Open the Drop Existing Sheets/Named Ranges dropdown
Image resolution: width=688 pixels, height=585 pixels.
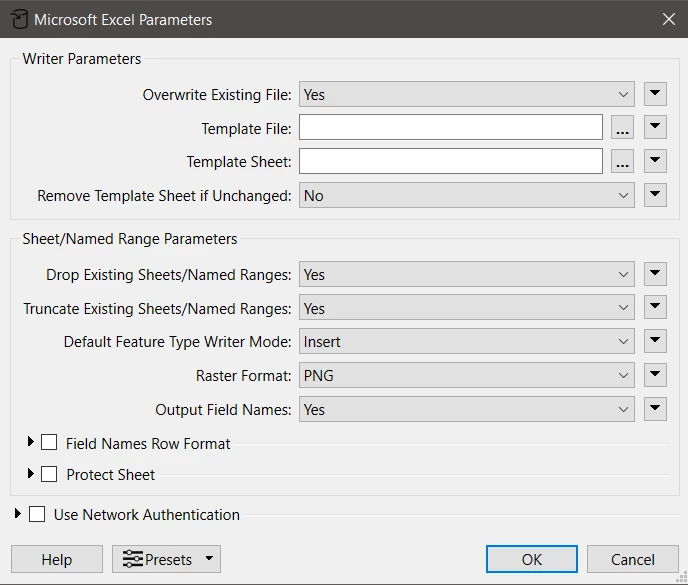point(466,274)
